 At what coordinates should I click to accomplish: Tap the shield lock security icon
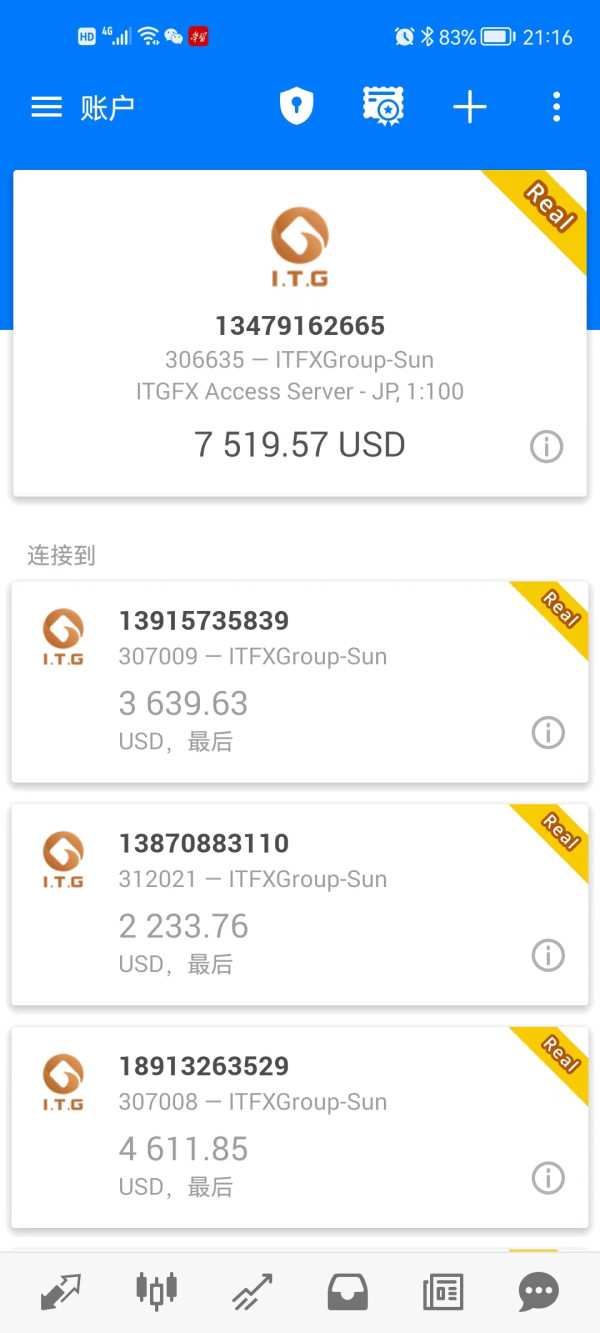point(296,106)
